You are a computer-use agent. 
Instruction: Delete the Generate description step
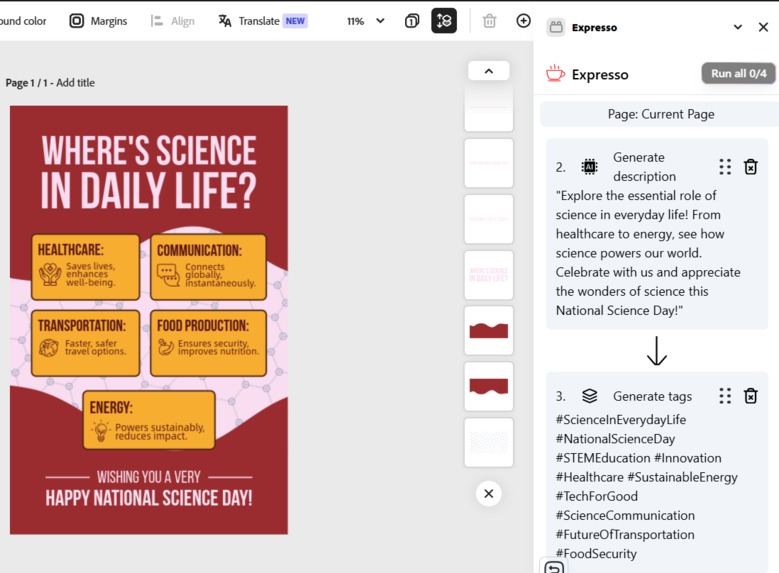click(x=750, y=167)
